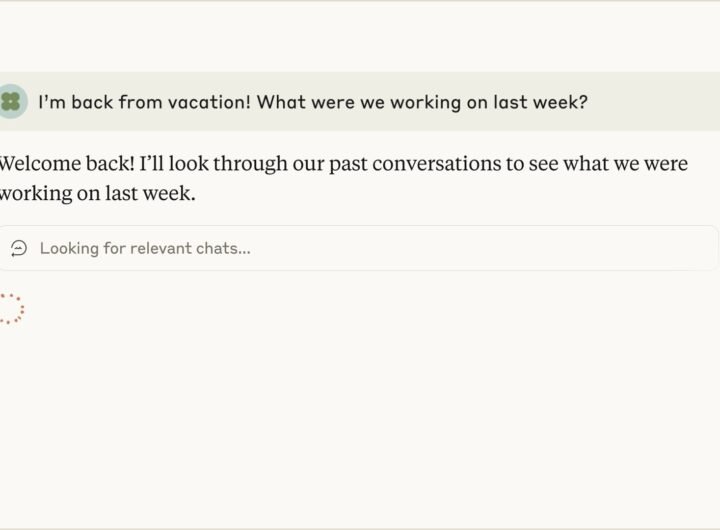The height and width of the screenshot is (530, 720).
Task: Click "working on last week." response line
Action: point(98,193)
